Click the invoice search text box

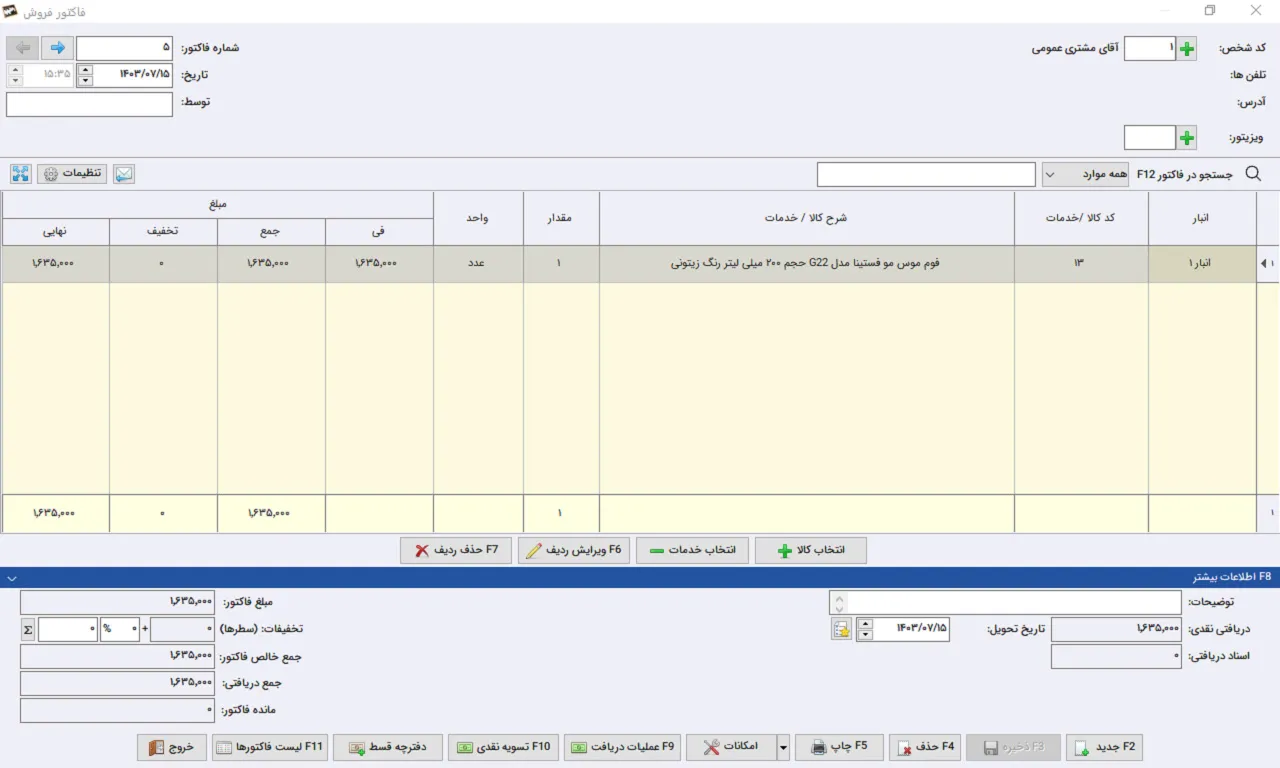926,174
